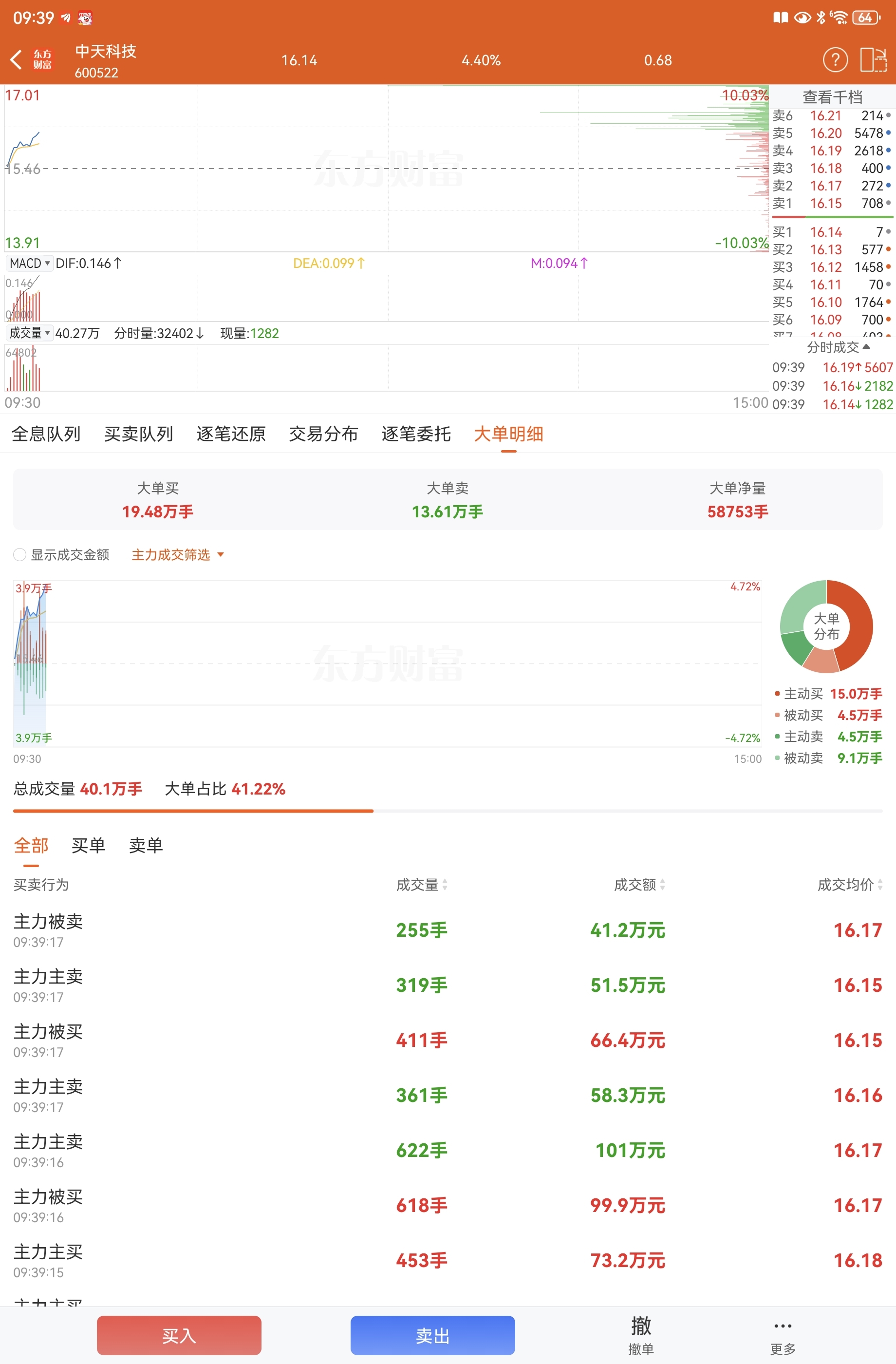Tap stock name 中天科技 in header
This screenshot has width=896, height=1364.
(105, 51)
